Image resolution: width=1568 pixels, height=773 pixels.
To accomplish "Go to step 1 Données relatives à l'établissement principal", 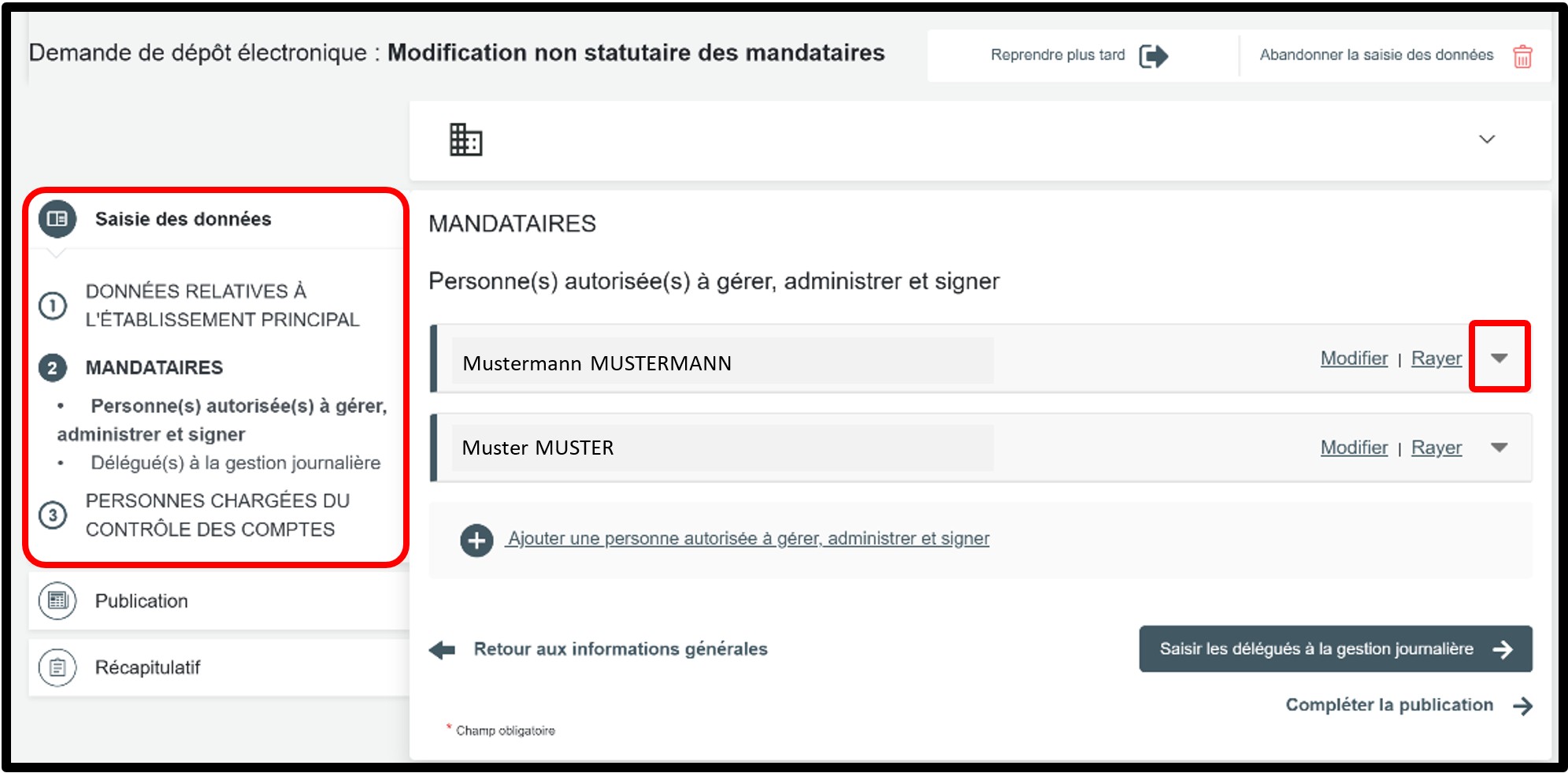I will point(222,306).
